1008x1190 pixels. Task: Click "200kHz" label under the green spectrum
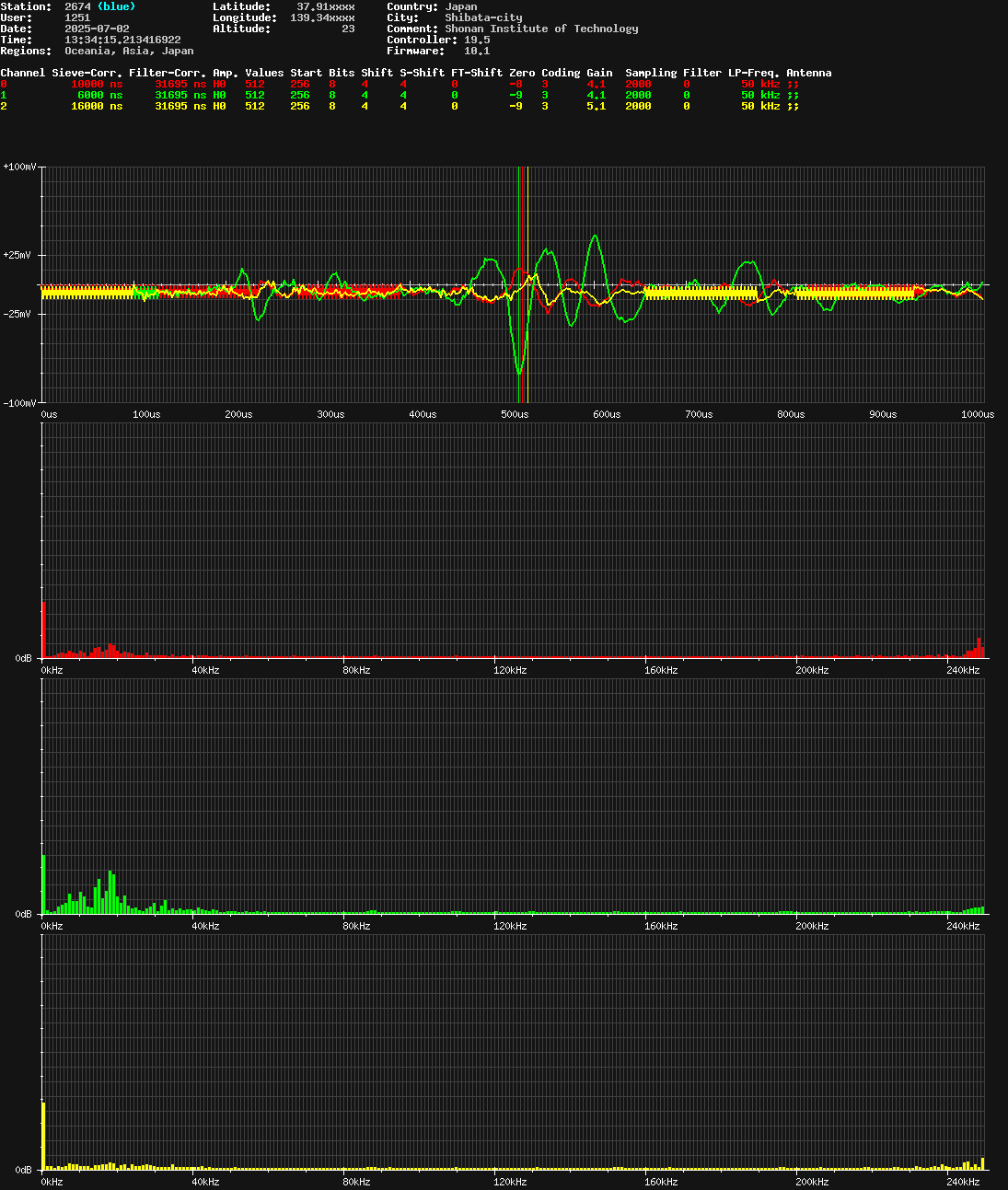coord(812,926)
